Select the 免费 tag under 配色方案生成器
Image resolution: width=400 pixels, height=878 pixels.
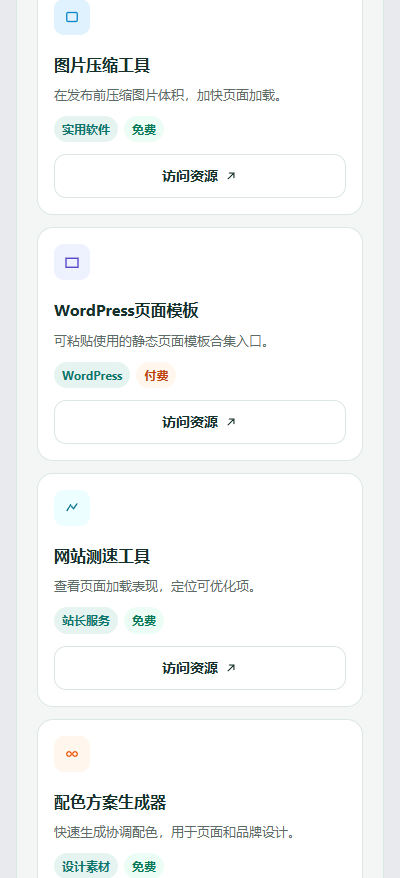tap(144, 867)
